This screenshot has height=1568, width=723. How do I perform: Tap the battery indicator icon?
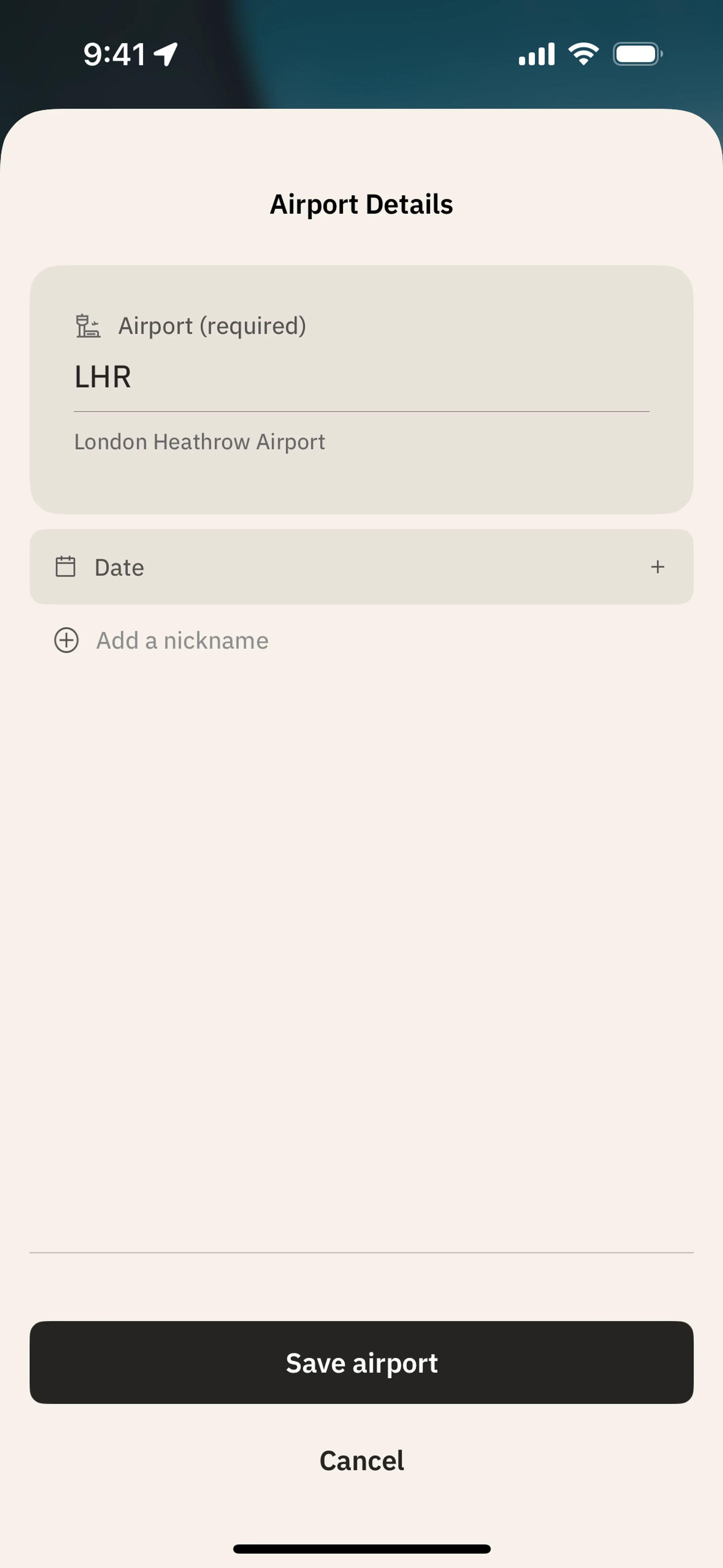pyautogui.click(x=637, y=54)
